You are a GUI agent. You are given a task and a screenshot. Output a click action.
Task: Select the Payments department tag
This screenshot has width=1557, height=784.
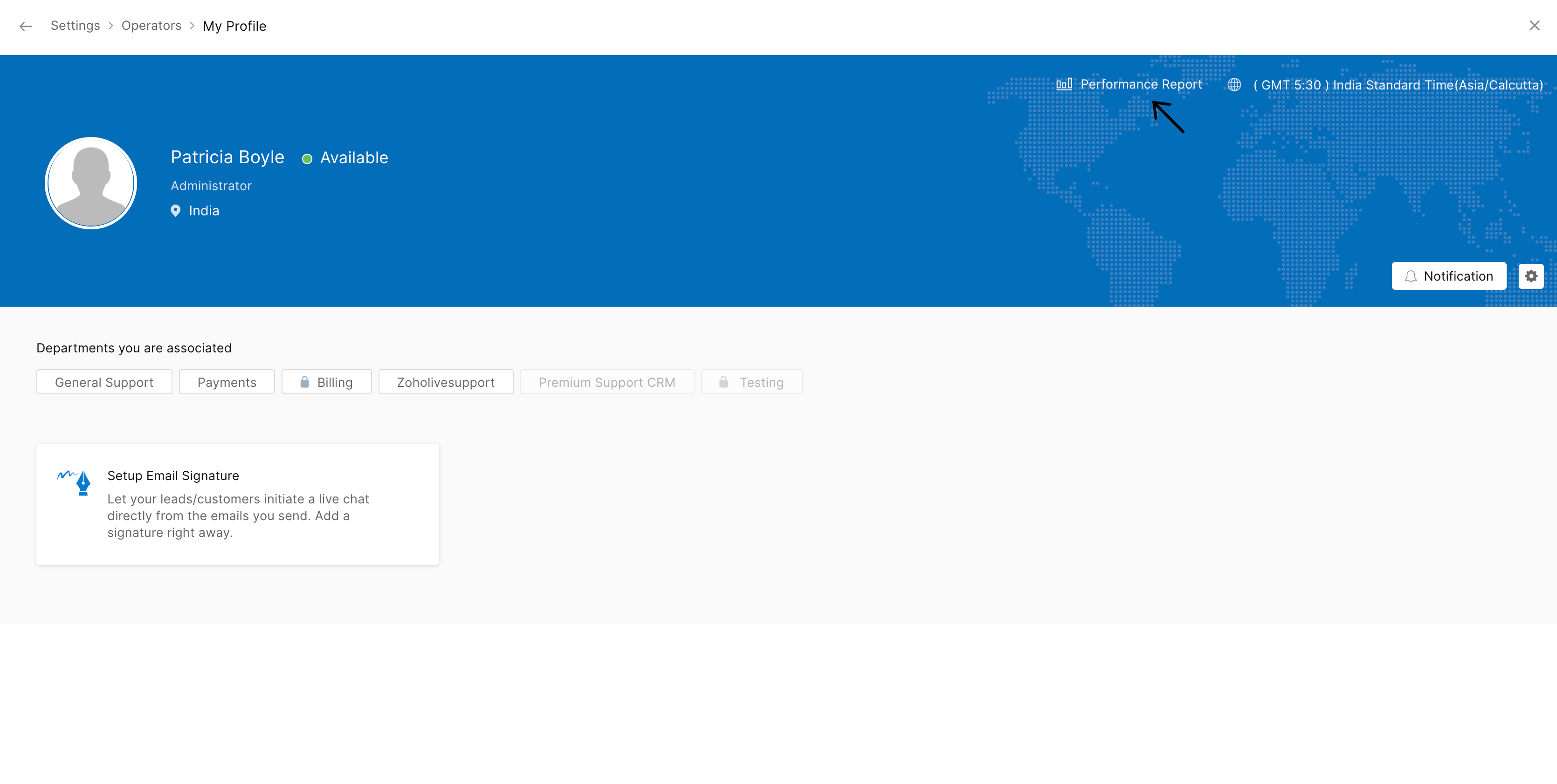[x=227, y=382]
